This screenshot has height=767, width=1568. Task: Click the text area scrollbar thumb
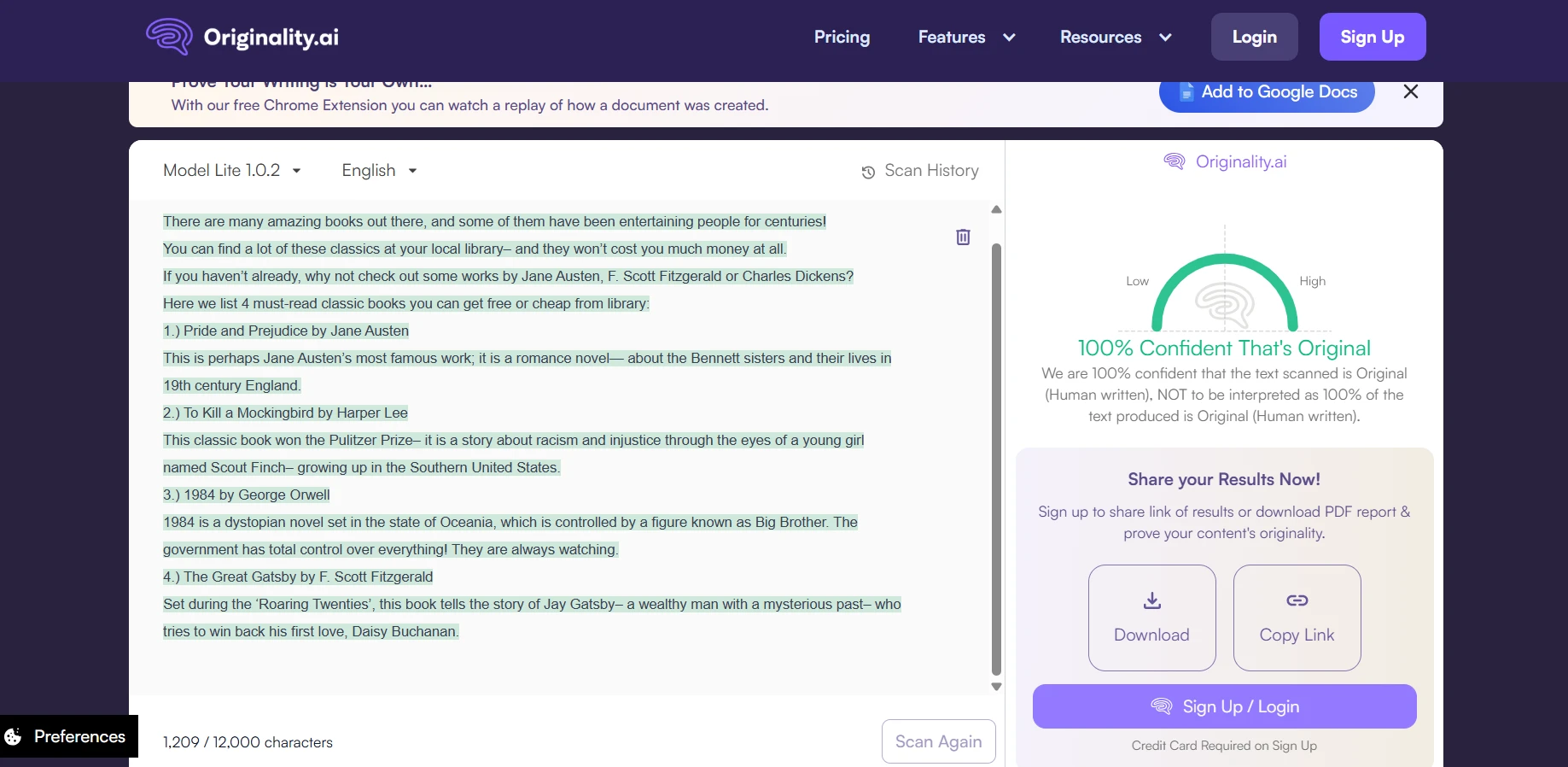click(996, 460)
